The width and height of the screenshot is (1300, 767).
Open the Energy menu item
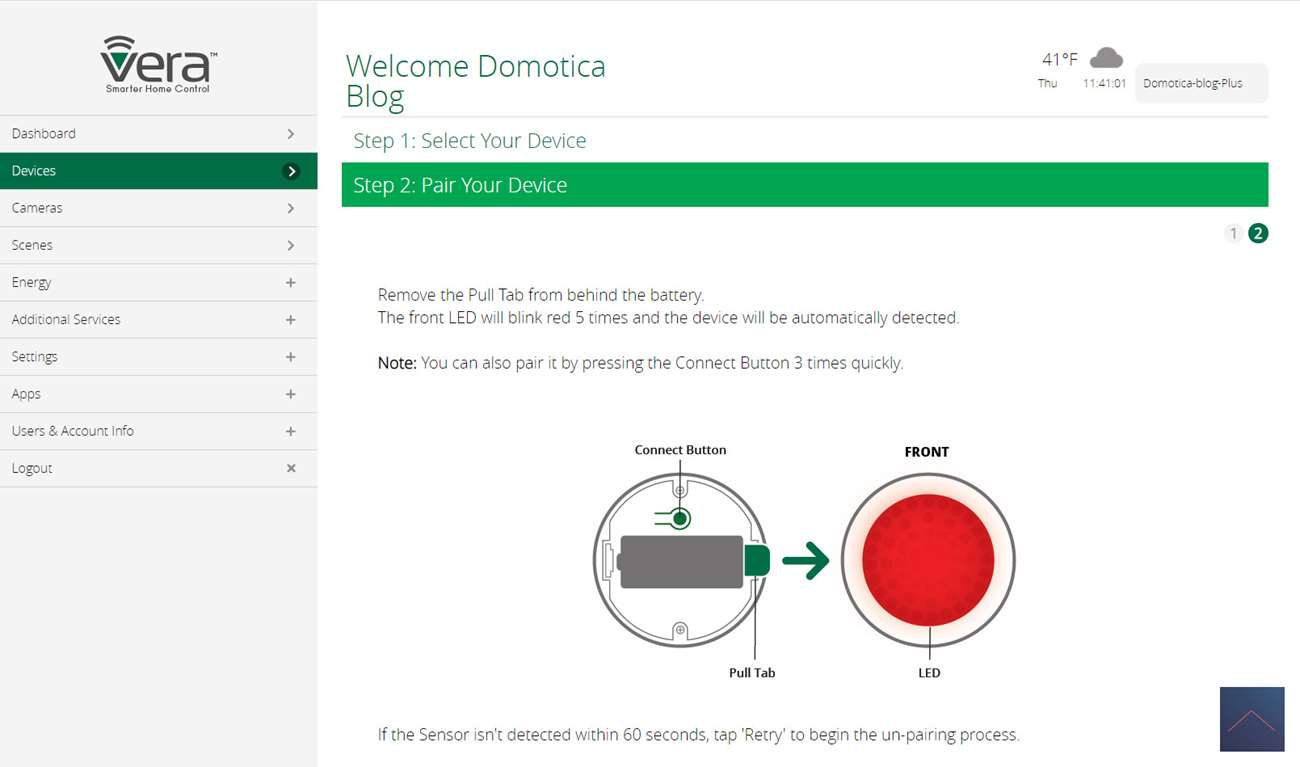coord(159,283)
